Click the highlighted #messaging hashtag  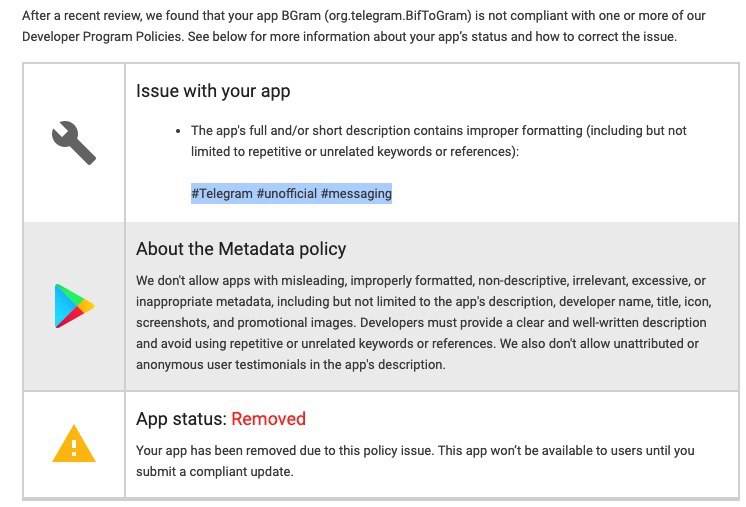tap(356, 193)
